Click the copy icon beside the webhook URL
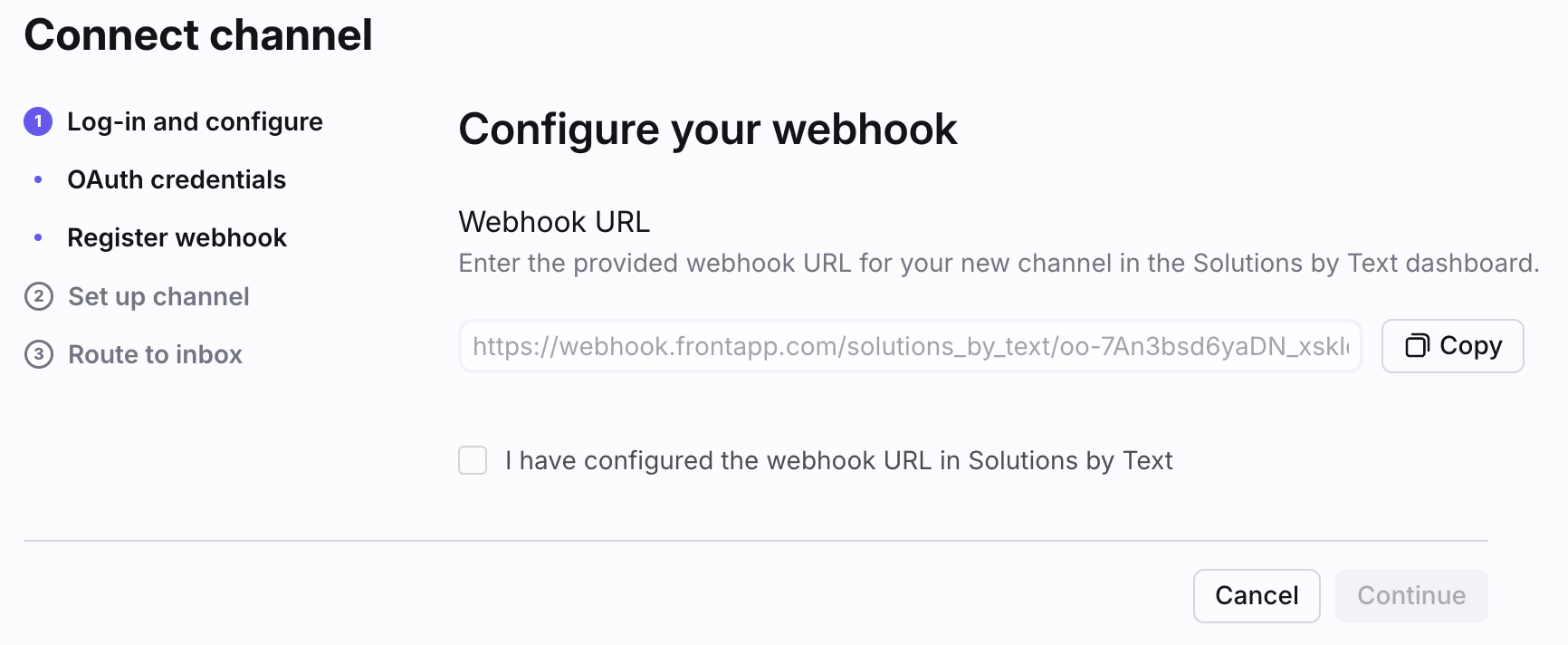The width and height of the screenshot is (1568, 645). tap(1417, 345)
